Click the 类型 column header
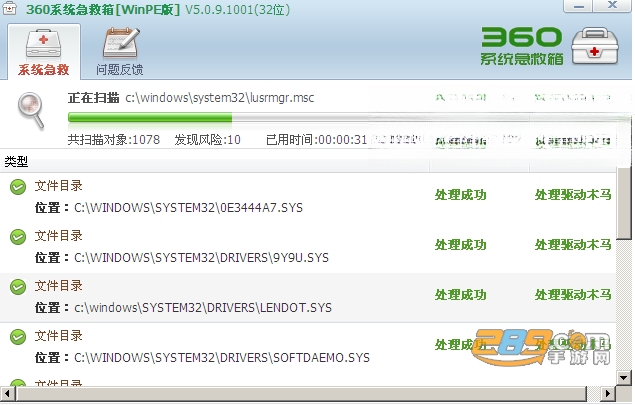This screenshot has width=635, height=405. pos(16,162)
